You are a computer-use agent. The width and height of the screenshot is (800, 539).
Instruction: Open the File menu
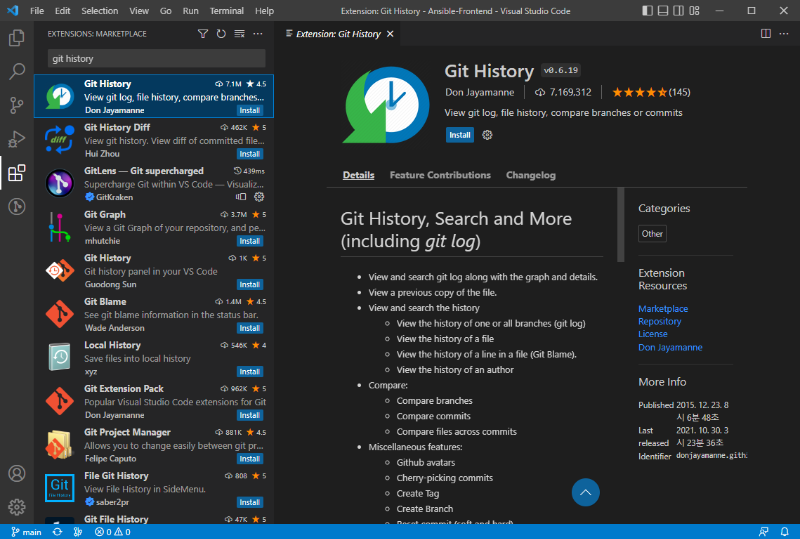pos(37,11)
